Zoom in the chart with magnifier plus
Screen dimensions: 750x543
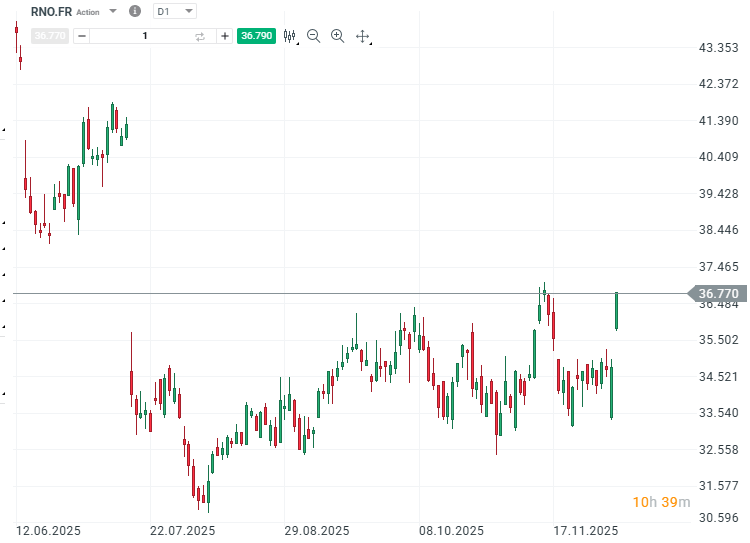337,36
